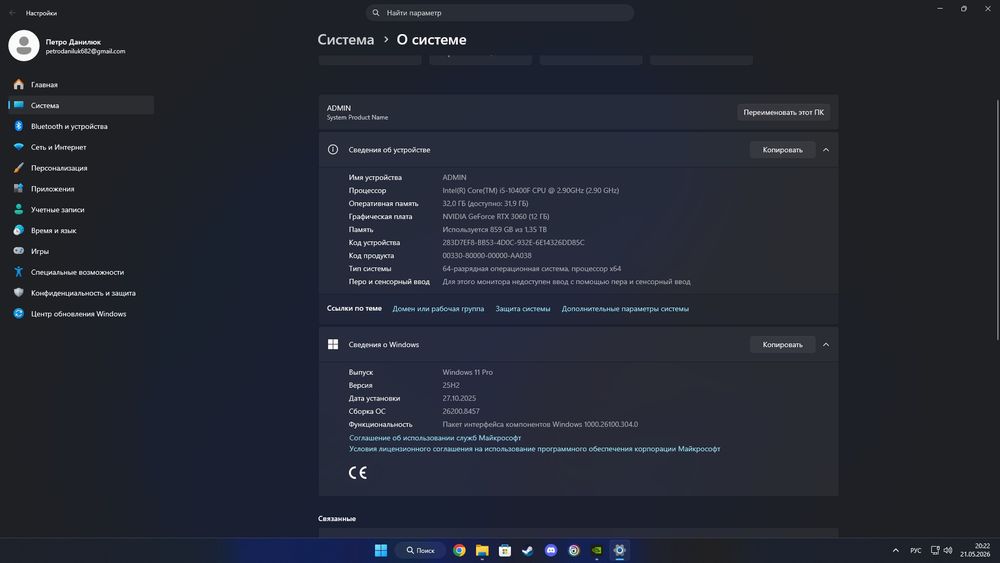The height and width of the screenshot is (563, 1000).
Task: Go to Специальные возможности
Action: (81, 272)
